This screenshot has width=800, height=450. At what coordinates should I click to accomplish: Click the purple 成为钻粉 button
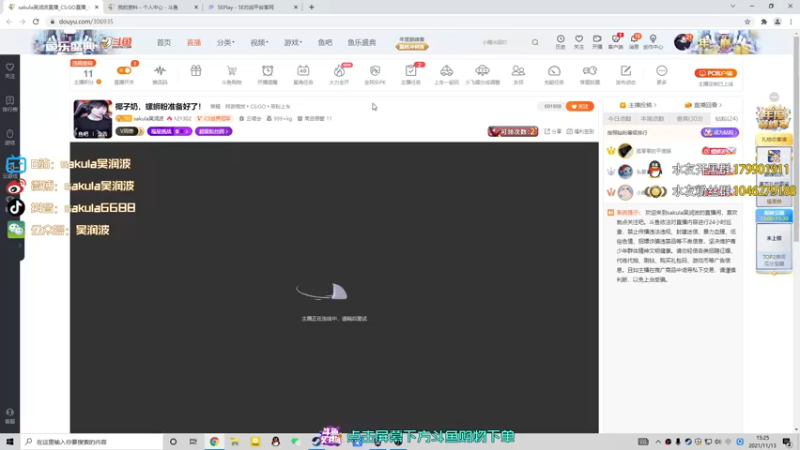click(719, 132)
